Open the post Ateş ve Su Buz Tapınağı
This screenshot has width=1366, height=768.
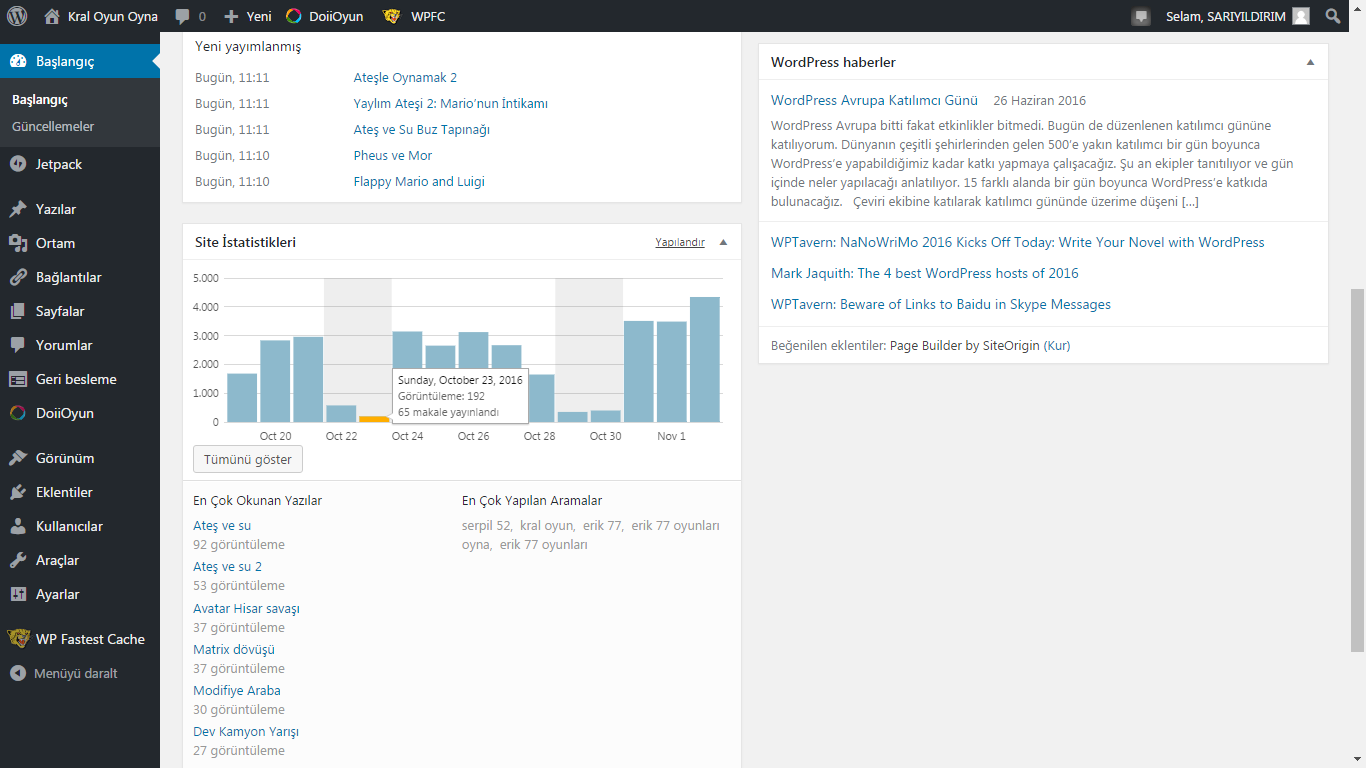pos(422,130)
